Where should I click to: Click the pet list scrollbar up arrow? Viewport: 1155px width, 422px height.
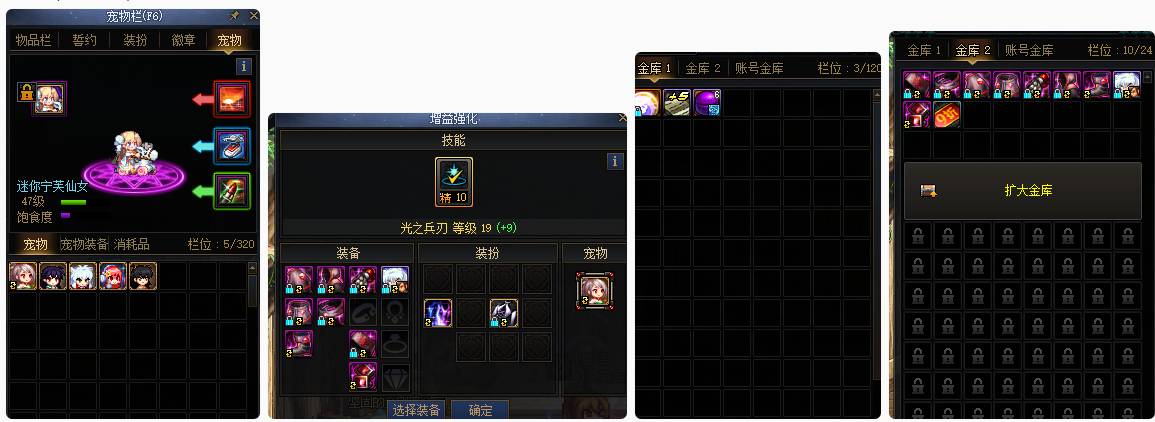pos(252,268)
